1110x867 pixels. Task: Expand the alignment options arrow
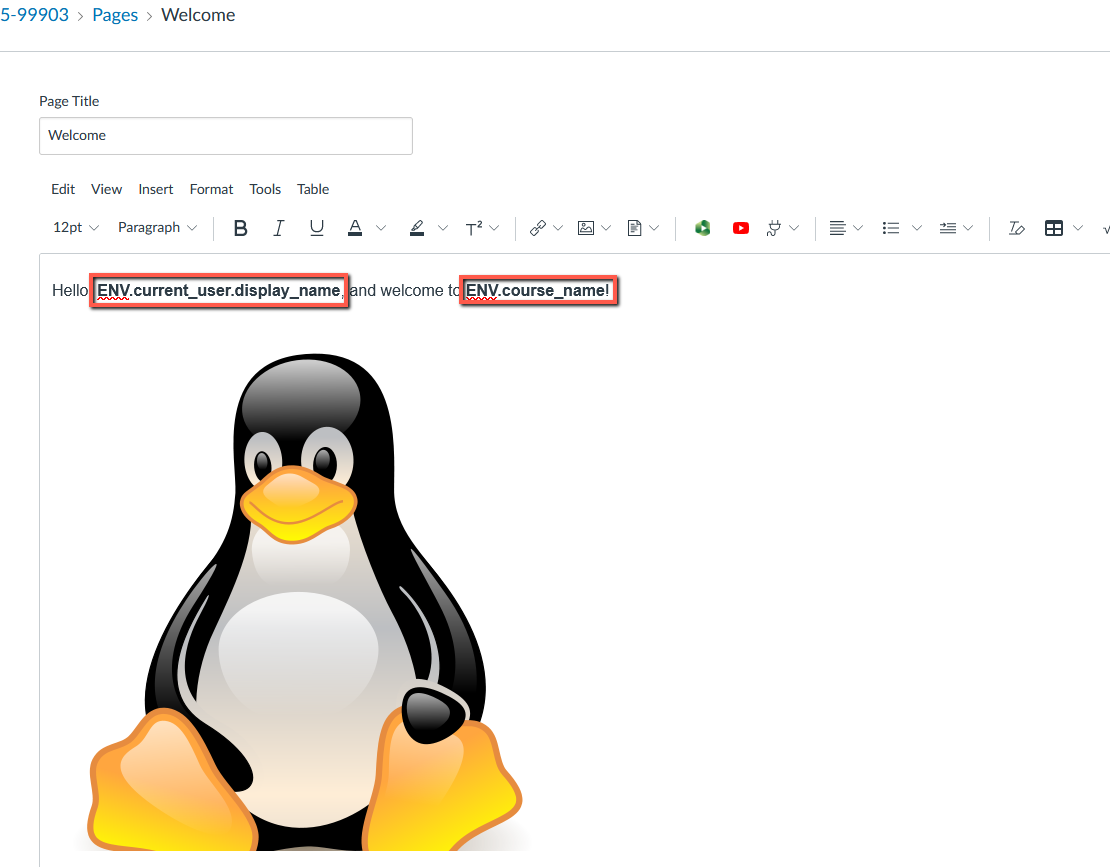[x=858, y=228]
